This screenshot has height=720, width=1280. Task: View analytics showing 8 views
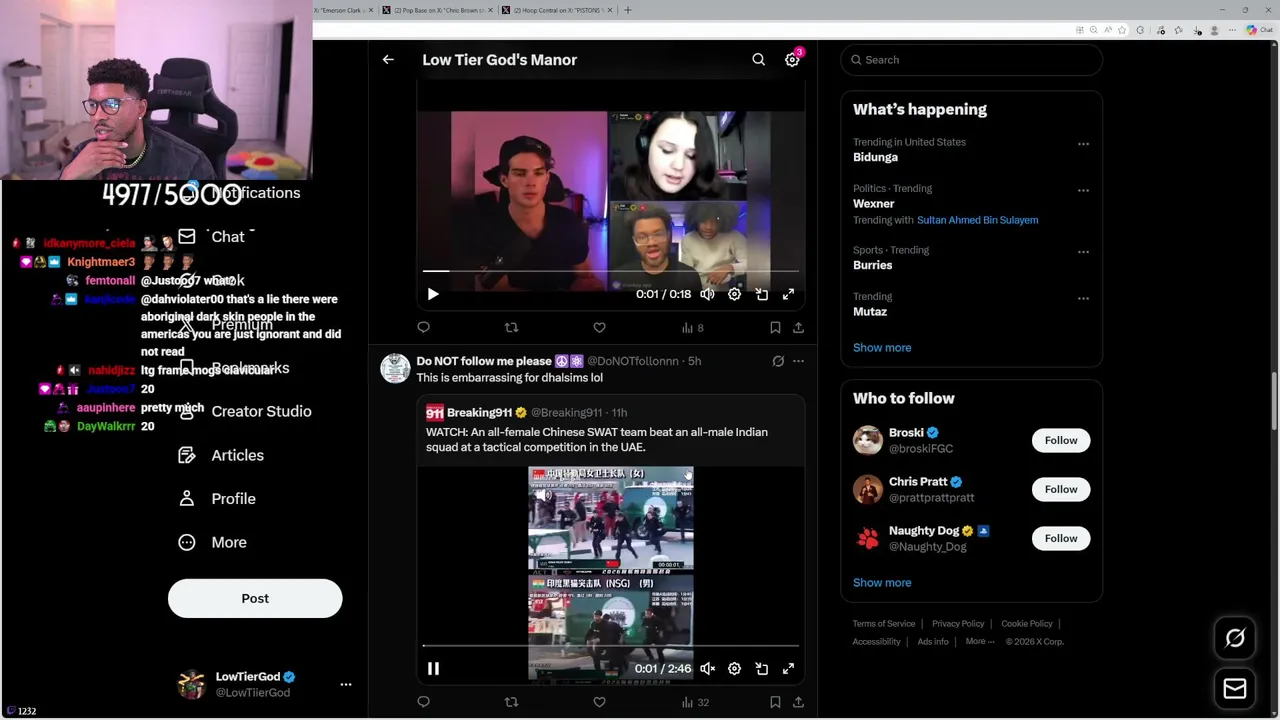[692, 327]
